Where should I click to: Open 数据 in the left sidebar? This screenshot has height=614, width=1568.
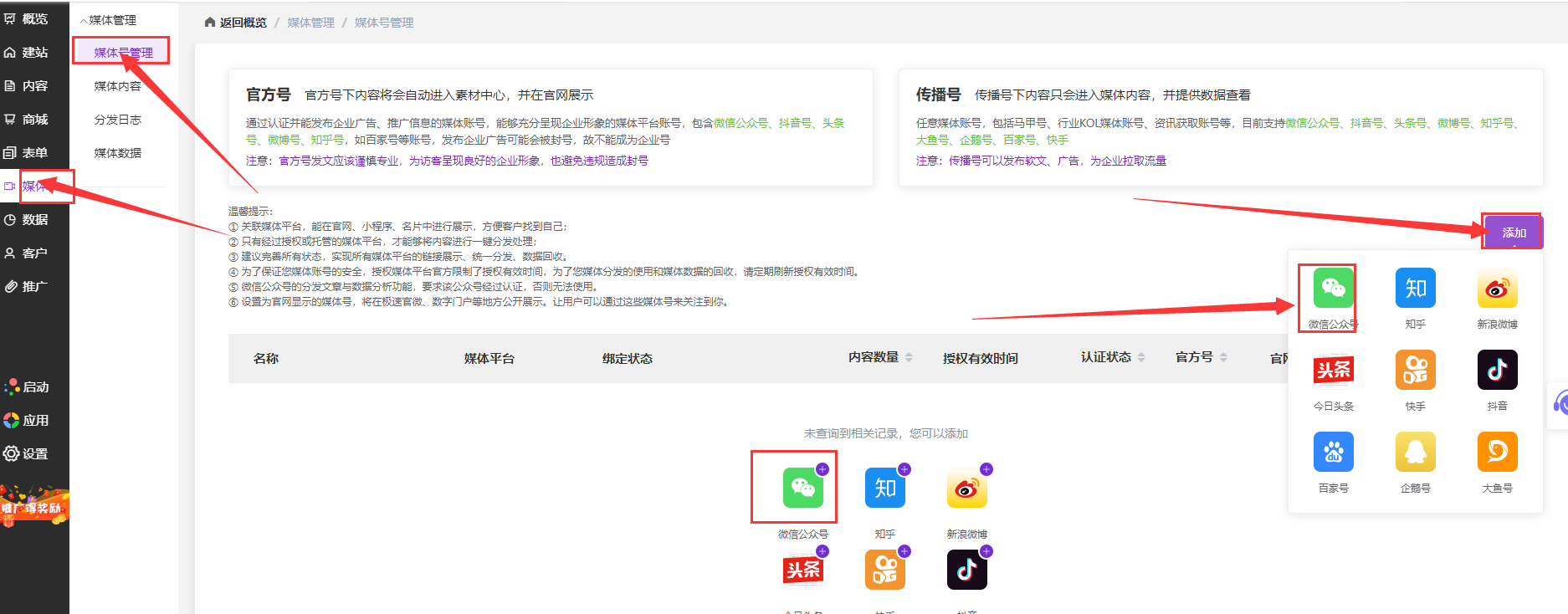pos(27,219)
